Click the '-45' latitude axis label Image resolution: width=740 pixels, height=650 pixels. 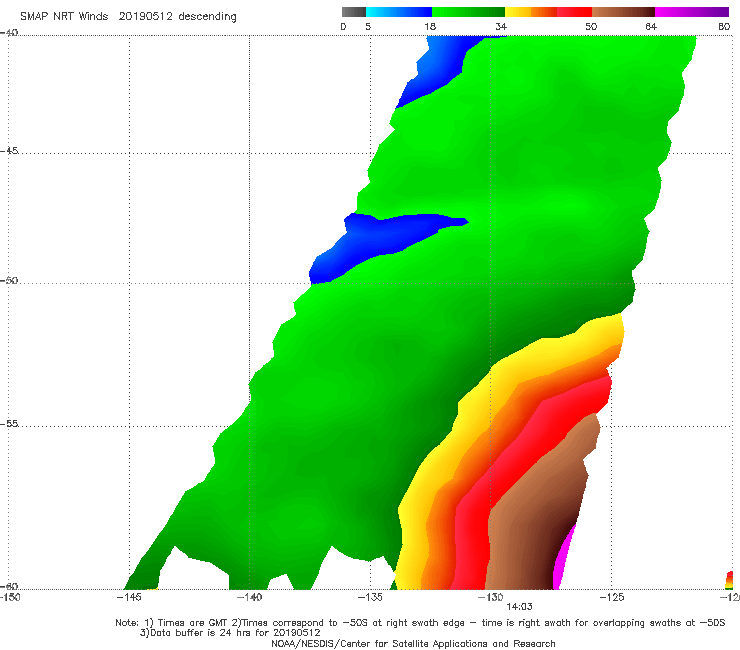pos(9,151)
